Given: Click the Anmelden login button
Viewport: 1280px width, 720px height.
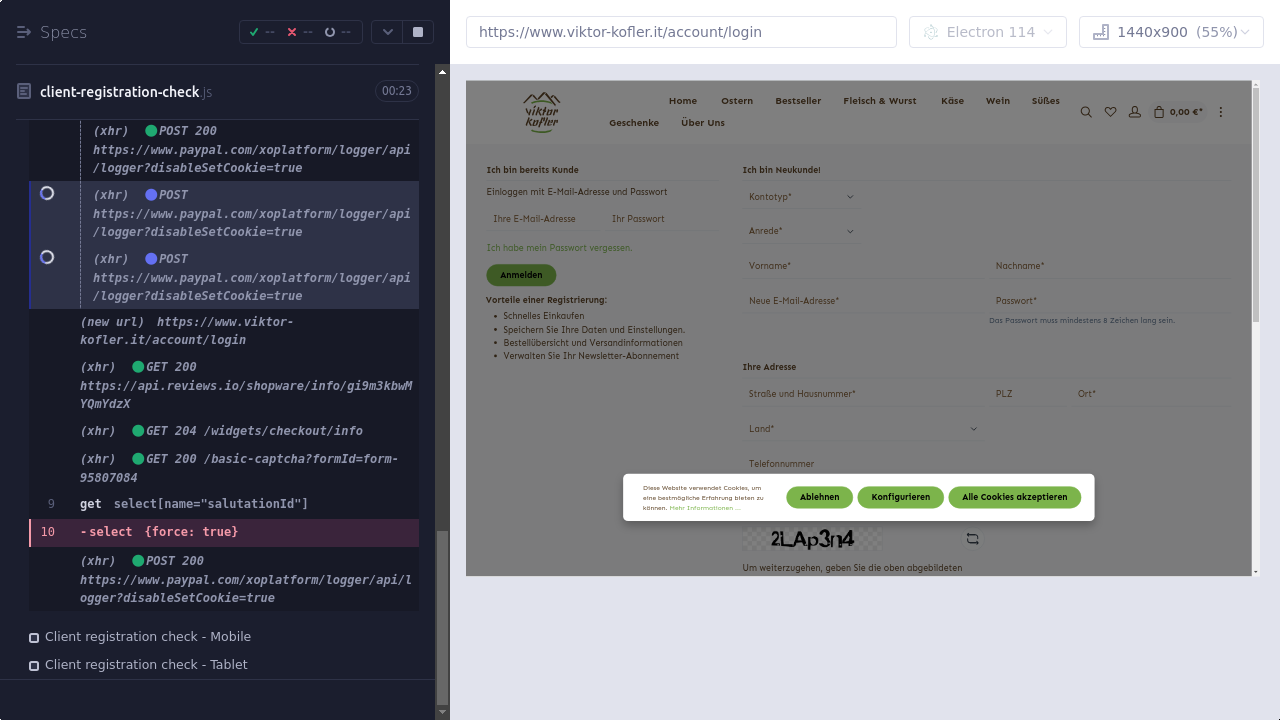Looking at the screenshot, I should click(x=521, y=275).
